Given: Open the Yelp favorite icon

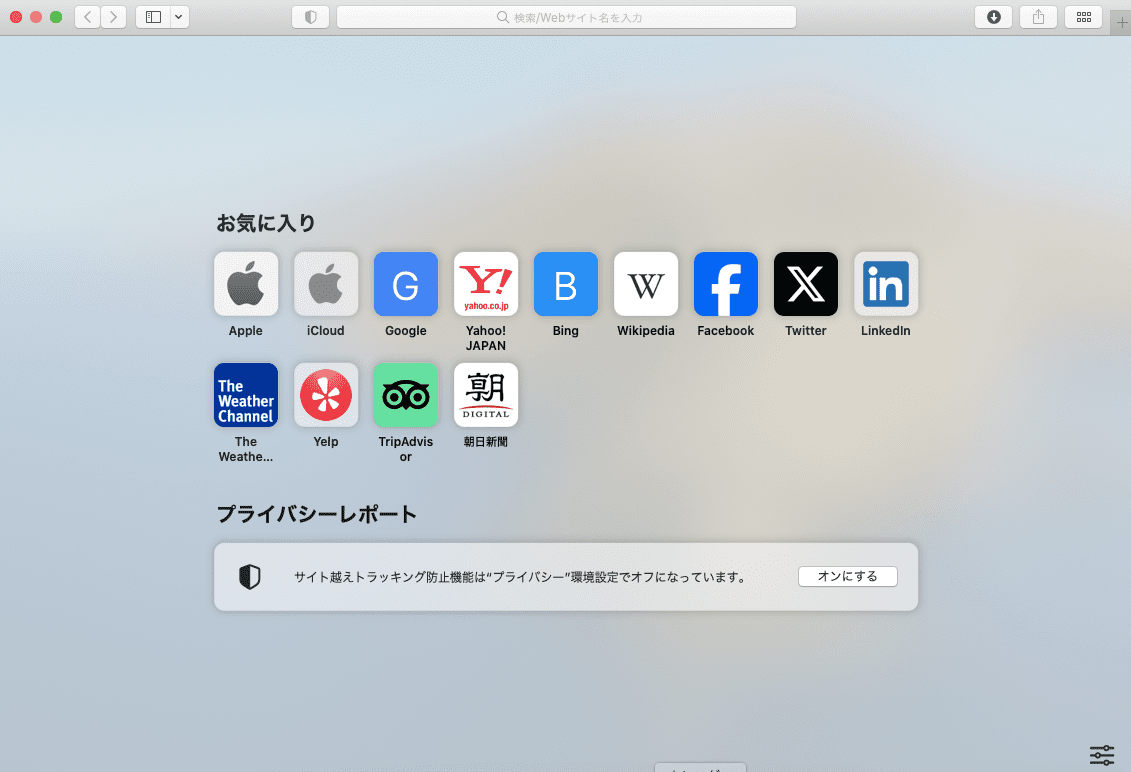Looking at the screenshot, I should click(325, 394).
